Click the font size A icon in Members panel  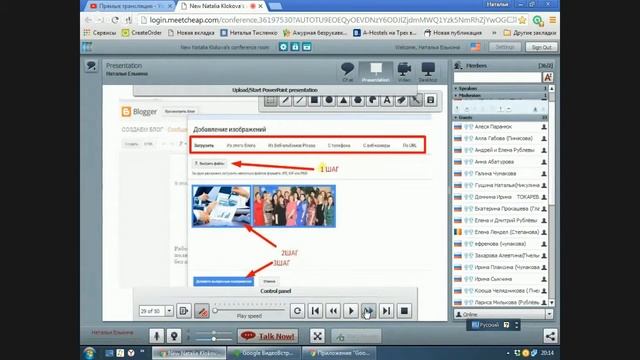pyautogui.click(x=548, y=77)
